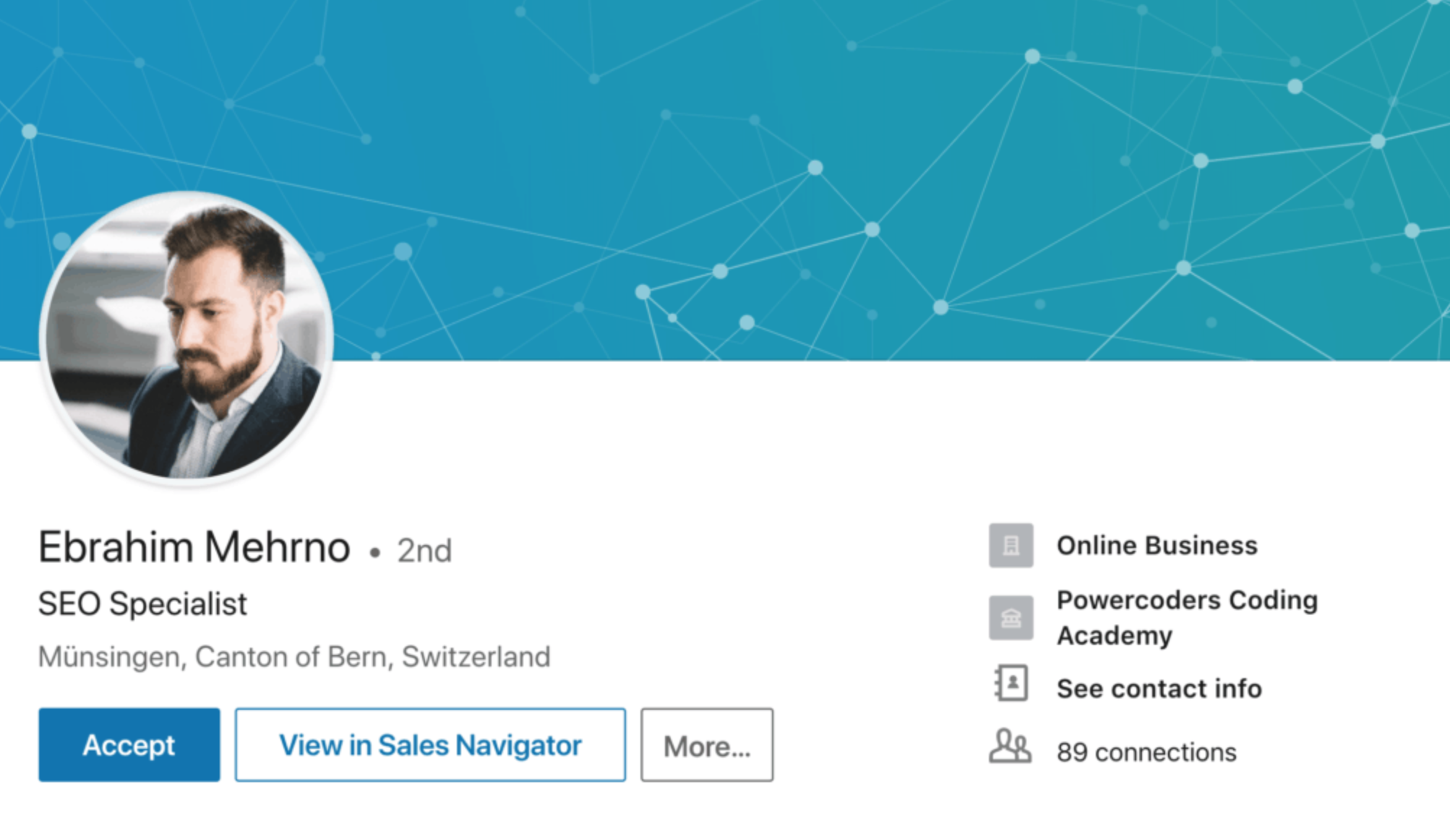Accept the connection request
The image size is (1450, 840).
pyautogui.click(x=128, y=745)
